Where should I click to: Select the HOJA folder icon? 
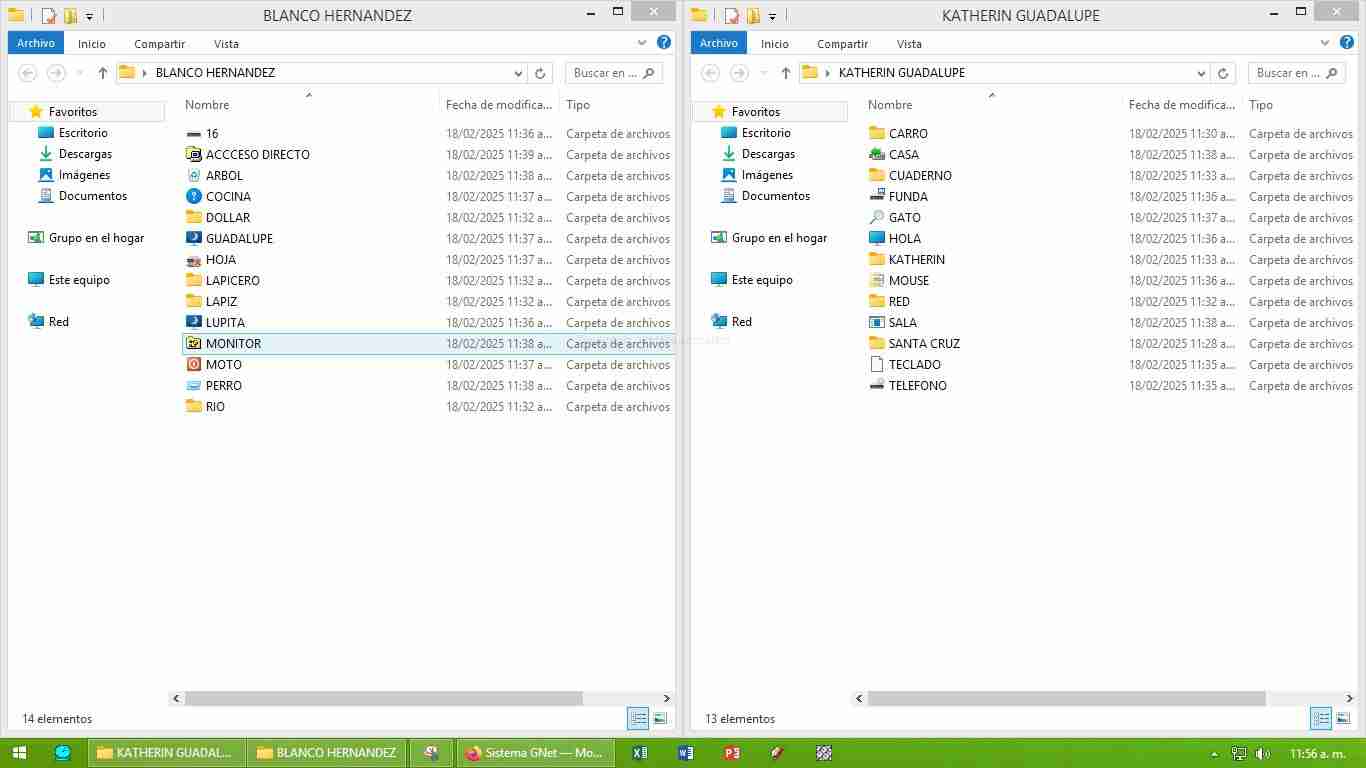click(x=194, y=260)
